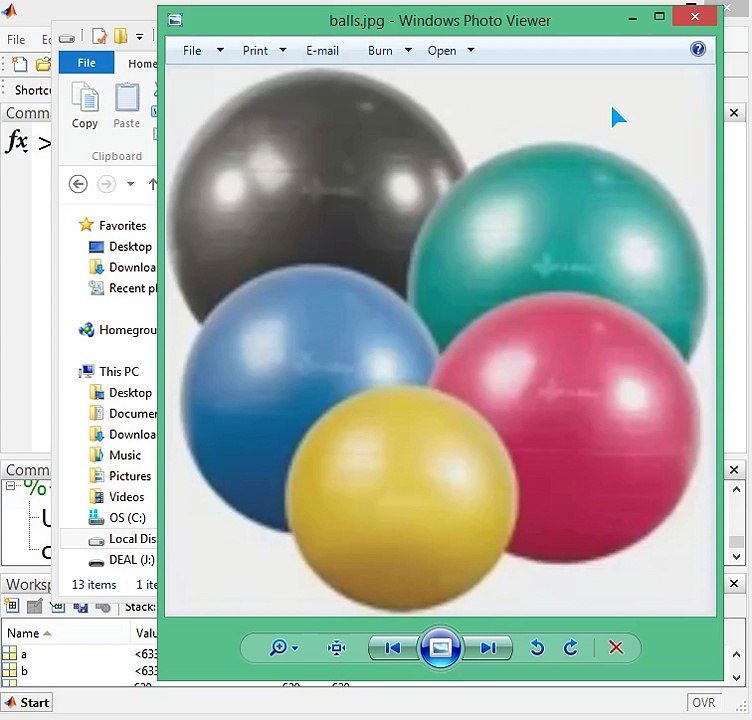Open the zoom control in Photo Viewer
Viewport: 752px width, 720px height.
click(283, 648)
